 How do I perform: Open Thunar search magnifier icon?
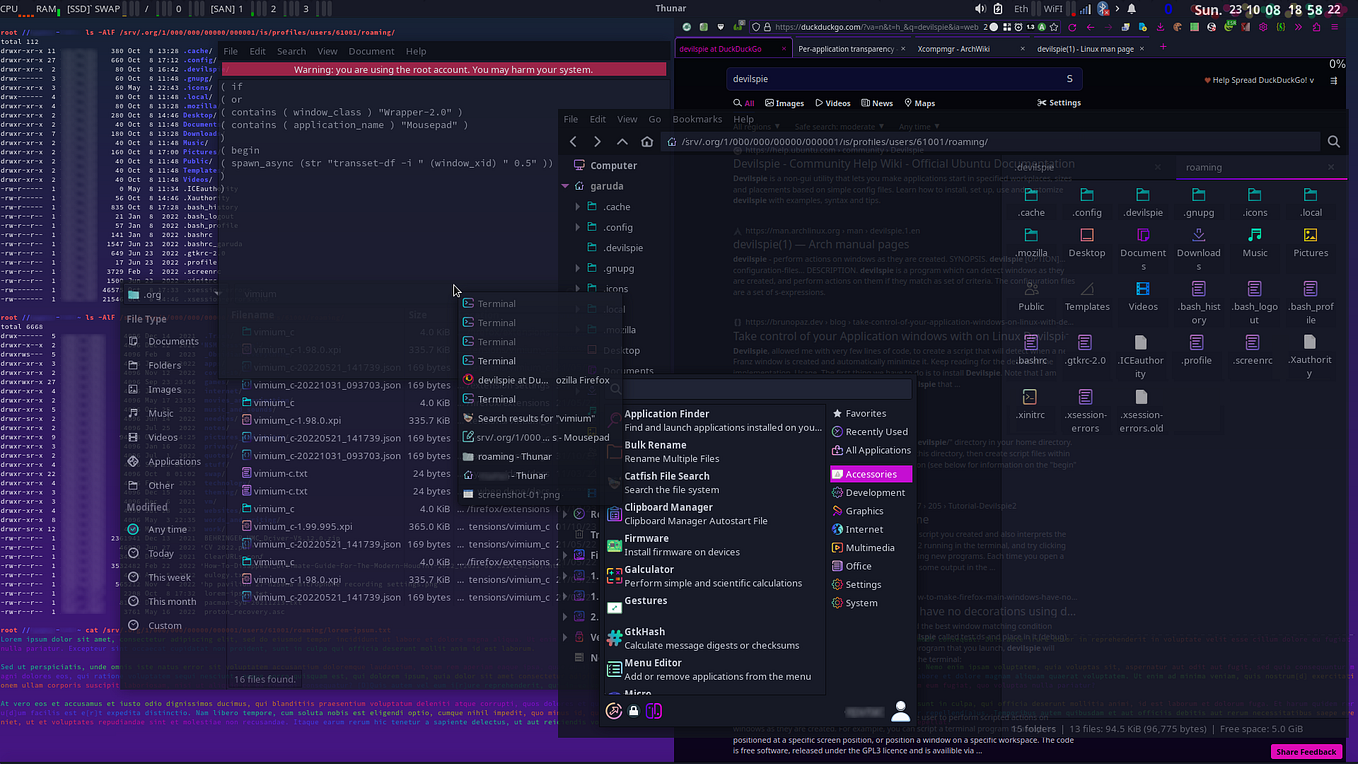(x=1334, y=142)
